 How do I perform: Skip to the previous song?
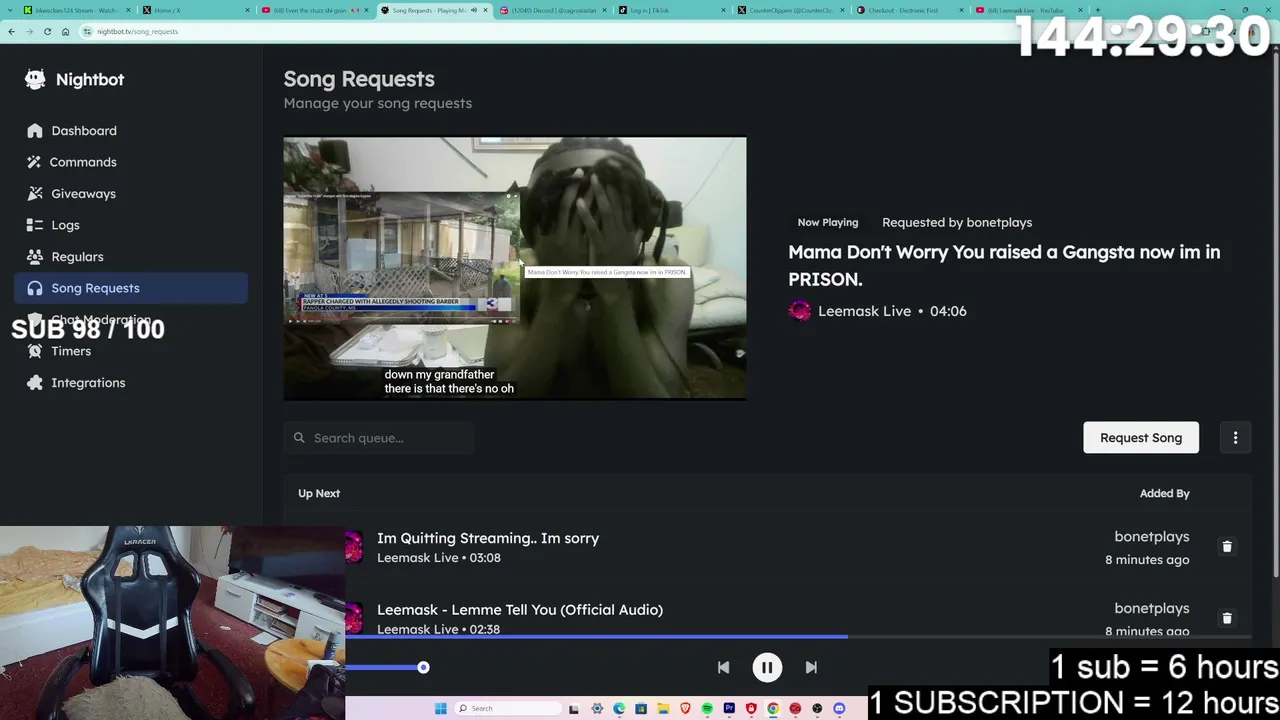(723, 667)
